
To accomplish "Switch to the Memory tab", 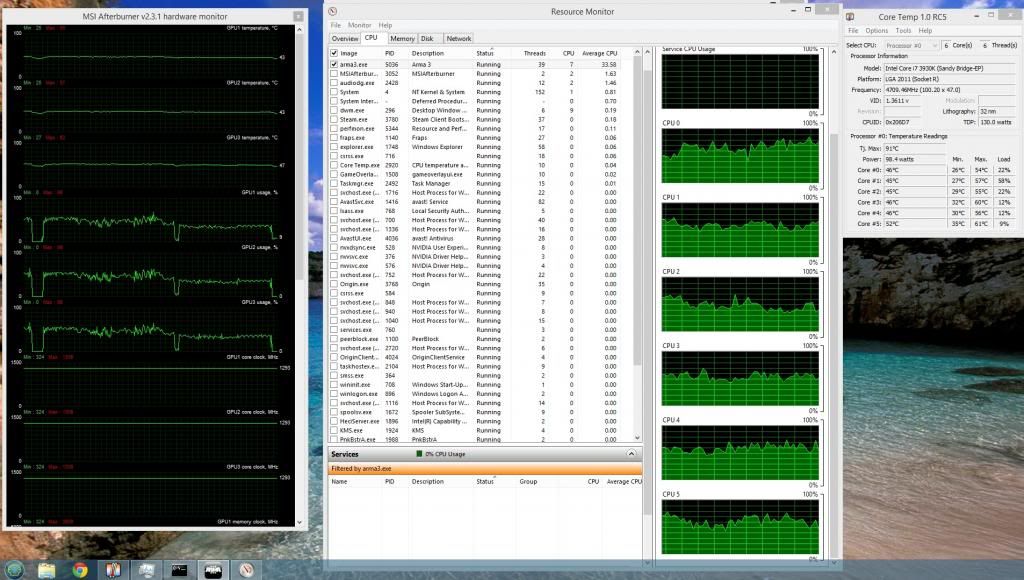I will pos(402,38).
